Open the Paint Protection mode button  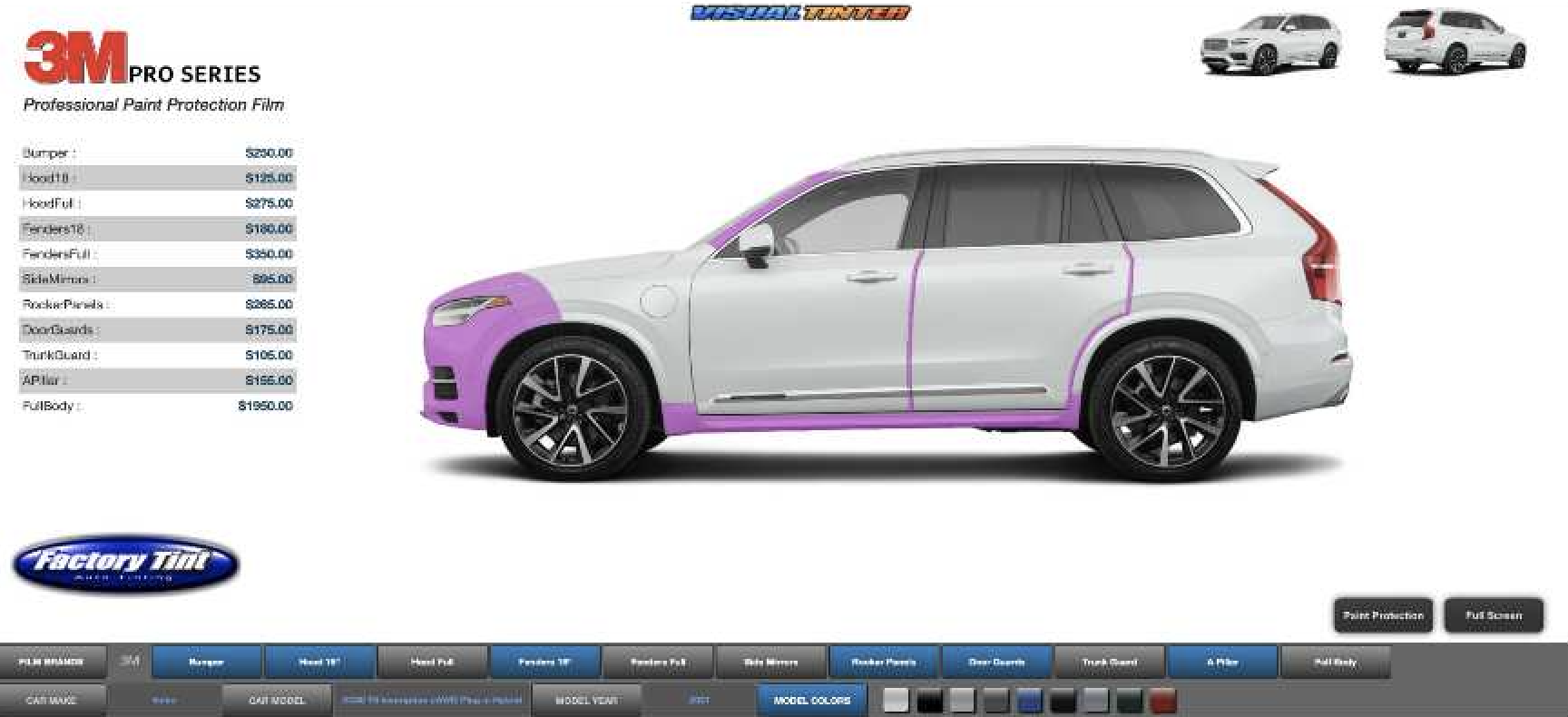click(x=1383, y=615)
